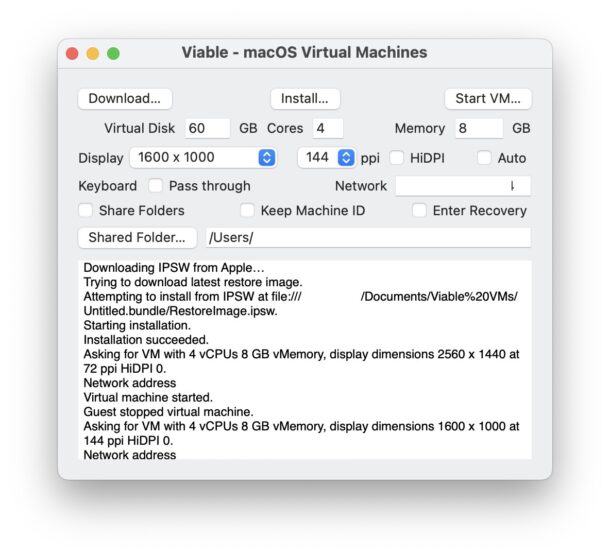Enable the HiDPI checkbox
This screenshot has width=610, height=556.
point(397,158)
